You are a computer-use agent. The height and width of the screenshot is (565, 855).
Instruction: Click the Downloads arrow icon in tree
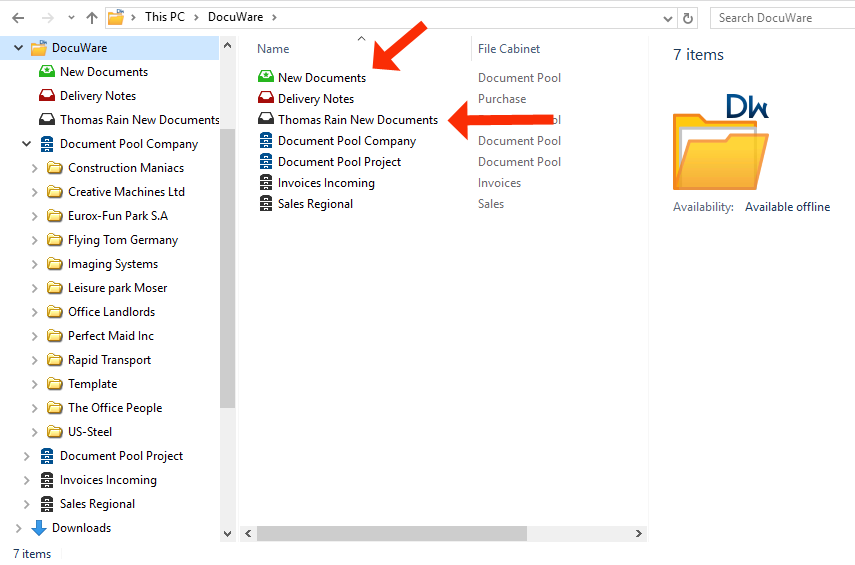pyautogui.click(x=39, y=528)
